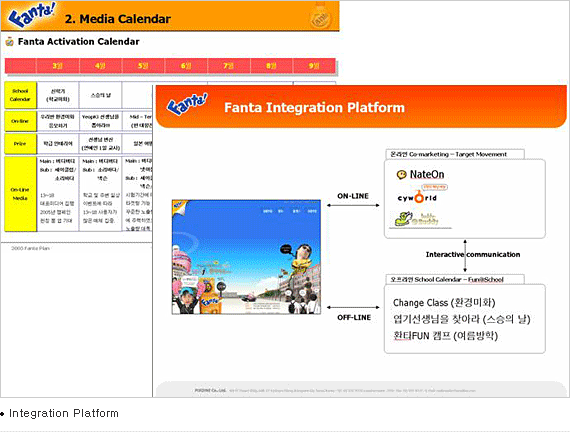
Task: Click the 엽기선생님을 찾아라 (스승의 날) line
Action: click(x=462, y=319)
